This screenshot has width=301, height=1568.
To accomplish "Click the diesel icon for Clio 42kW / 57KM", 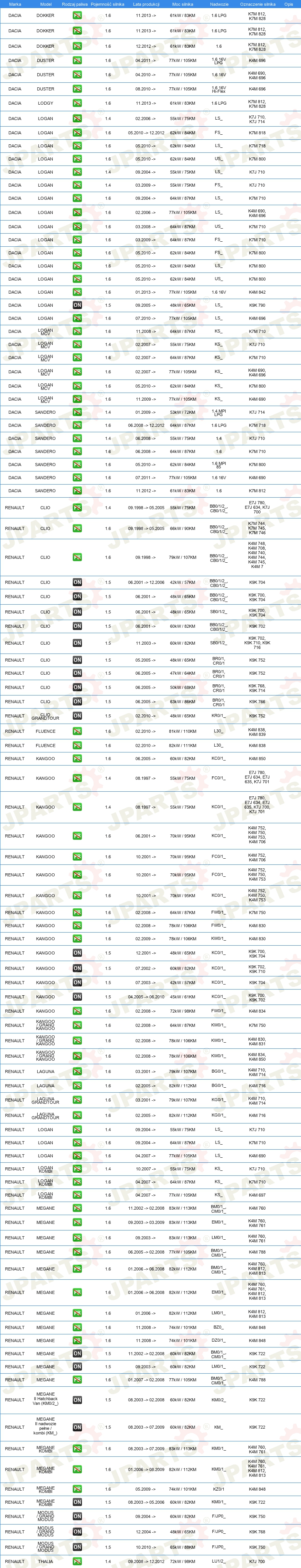I will [x=77, y=583].
